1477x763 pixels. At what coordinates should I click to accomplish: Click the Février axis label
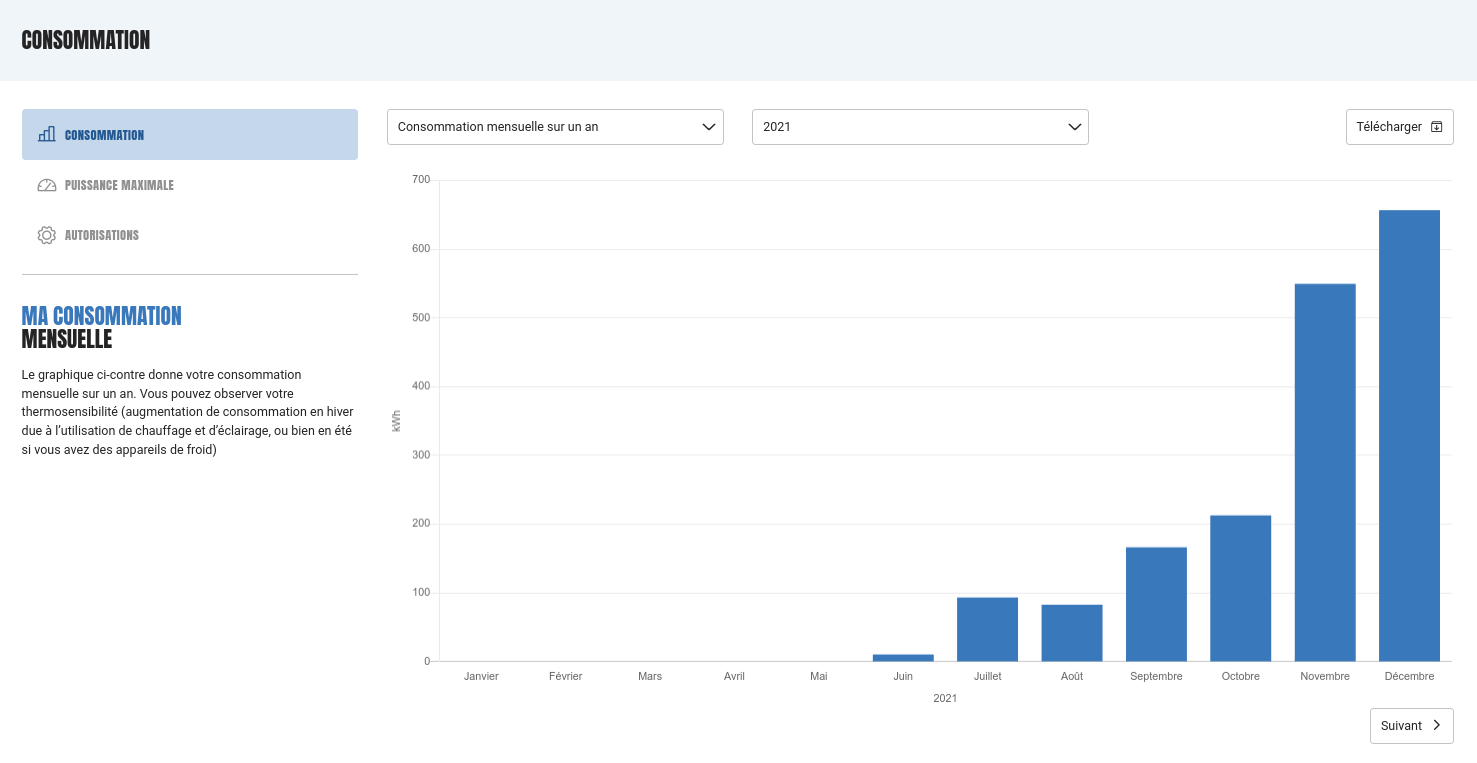click(x=566, y=676)
